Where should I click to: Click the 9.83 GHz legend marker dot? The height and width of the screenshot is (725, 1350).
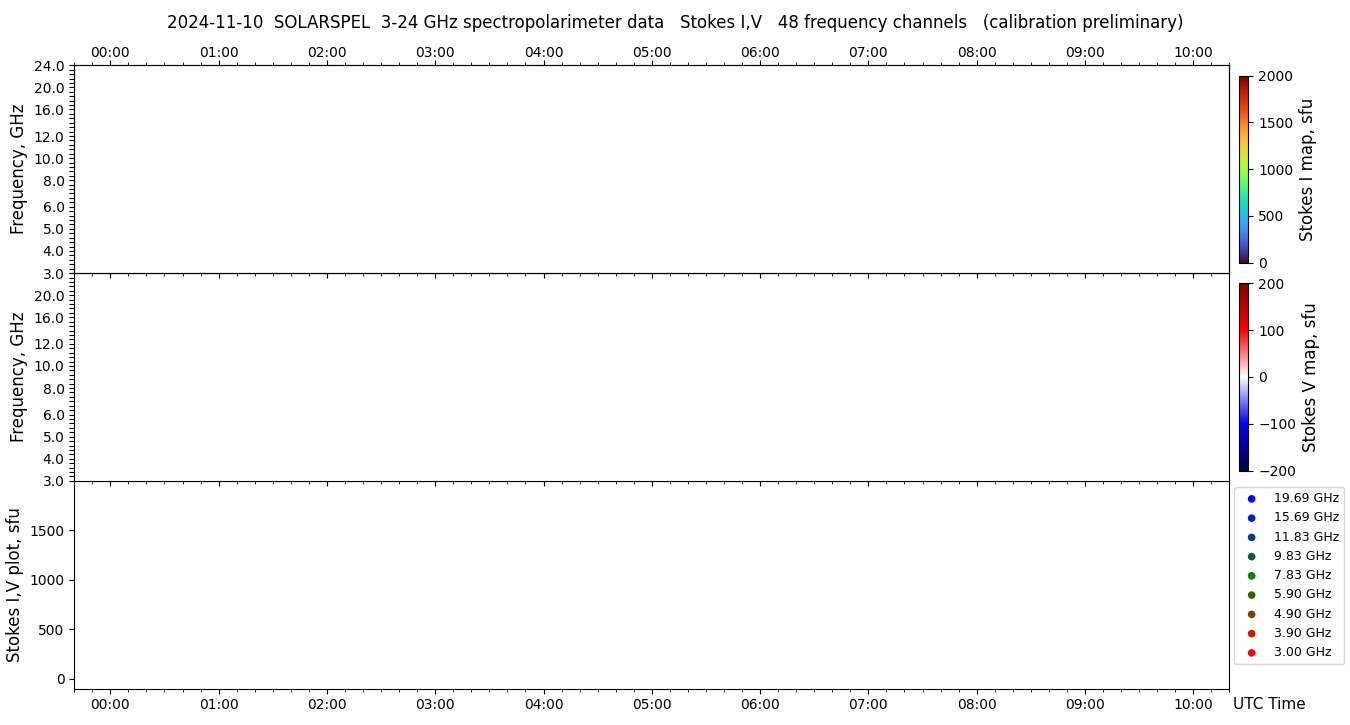[x=1251, y=556]
